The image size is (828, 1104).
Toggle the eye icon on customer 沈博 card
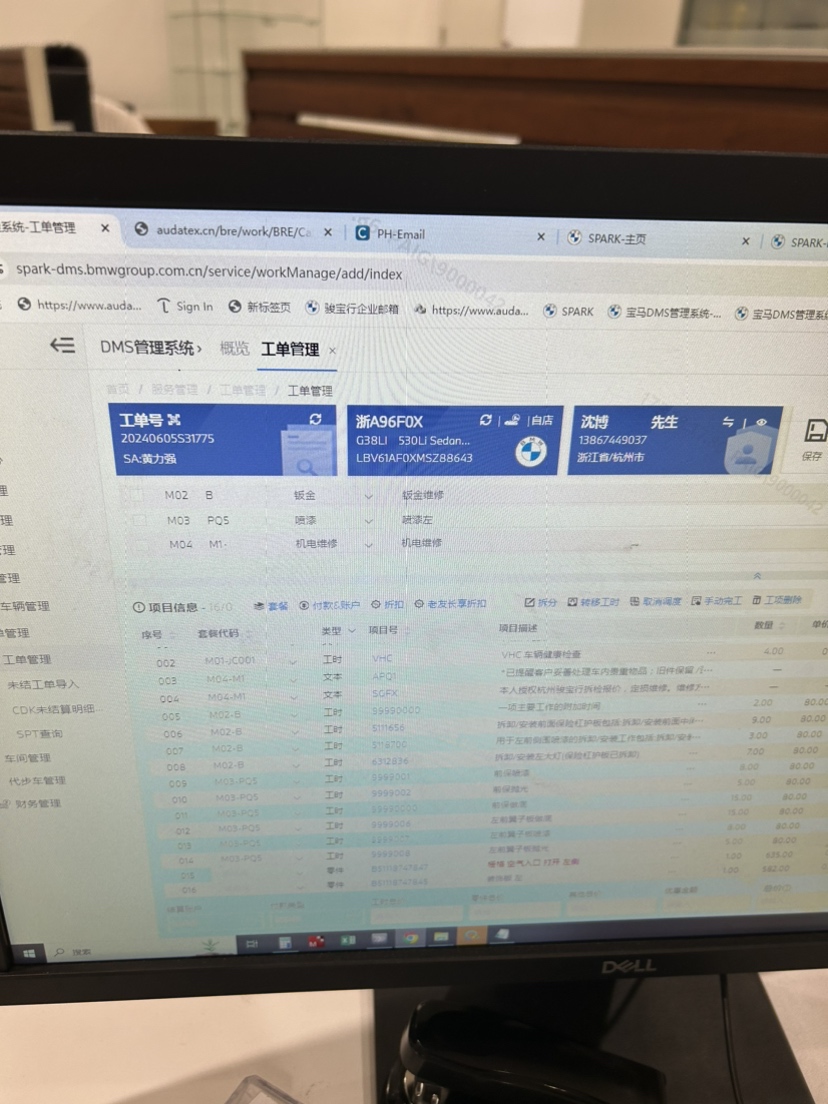coord(761,422)
